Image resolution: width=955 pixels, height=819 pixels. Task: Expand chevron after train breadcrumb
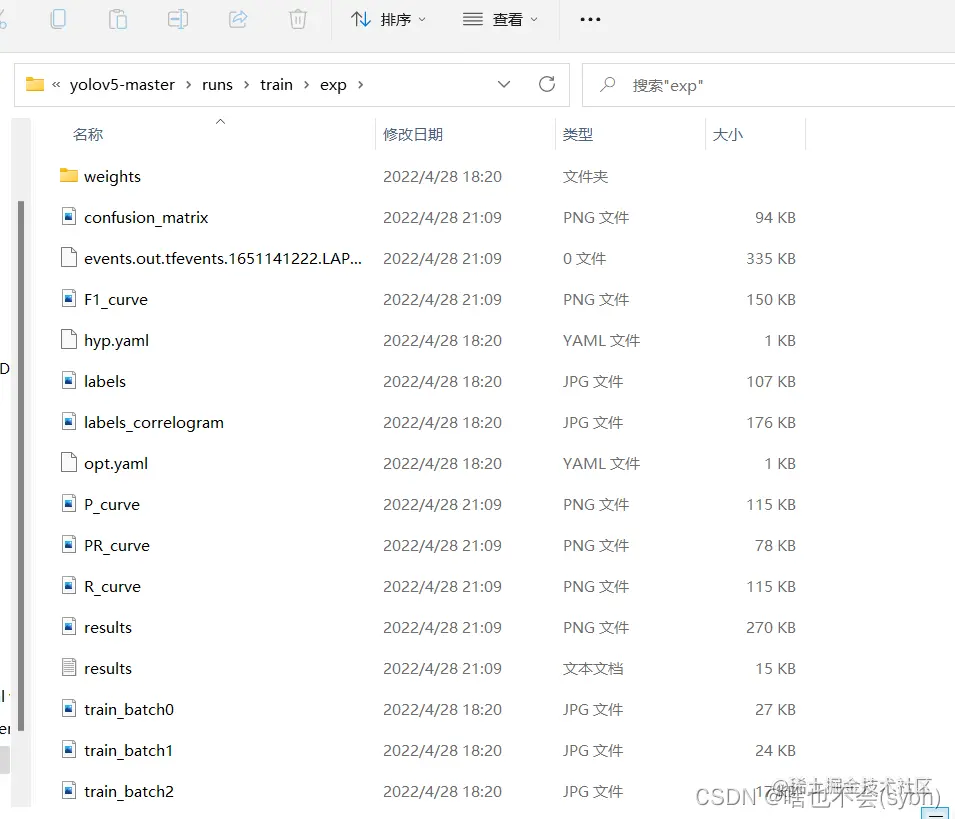click(x=307, y=85)
